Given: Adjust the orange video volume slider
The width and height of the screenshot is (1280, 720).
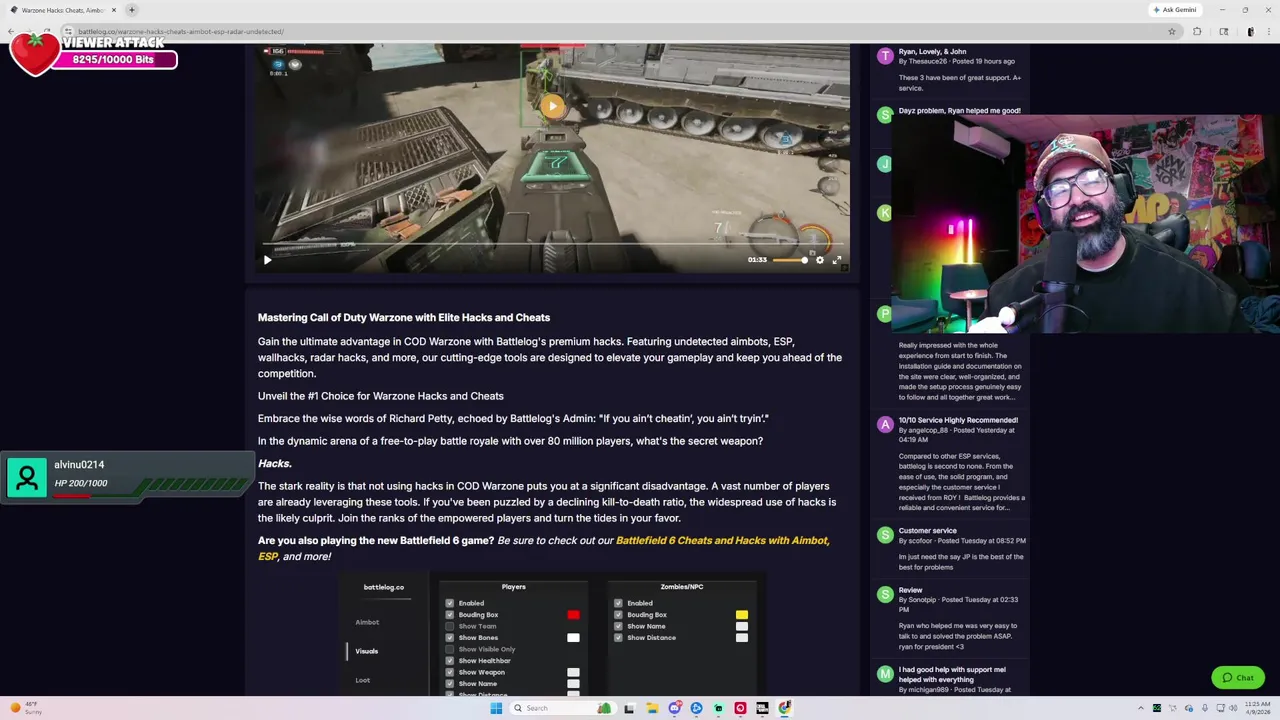Looking at the screenshot, I should (790, 260).
